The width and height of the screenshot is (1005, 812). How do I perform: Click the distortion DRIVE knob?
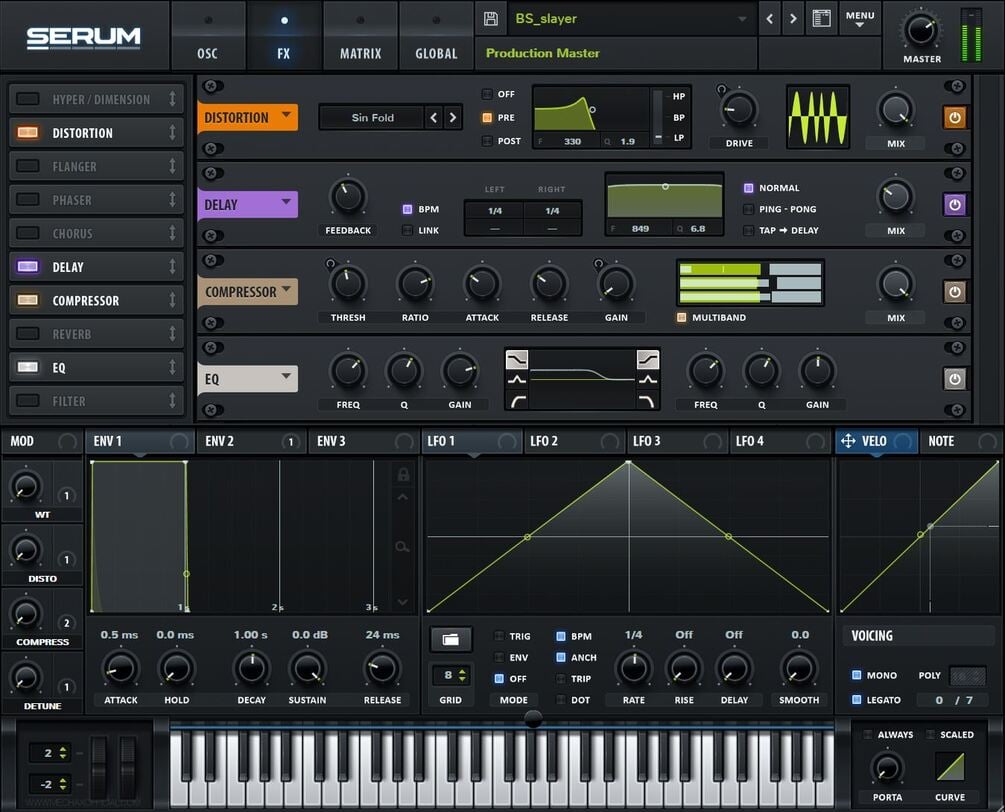739,110
